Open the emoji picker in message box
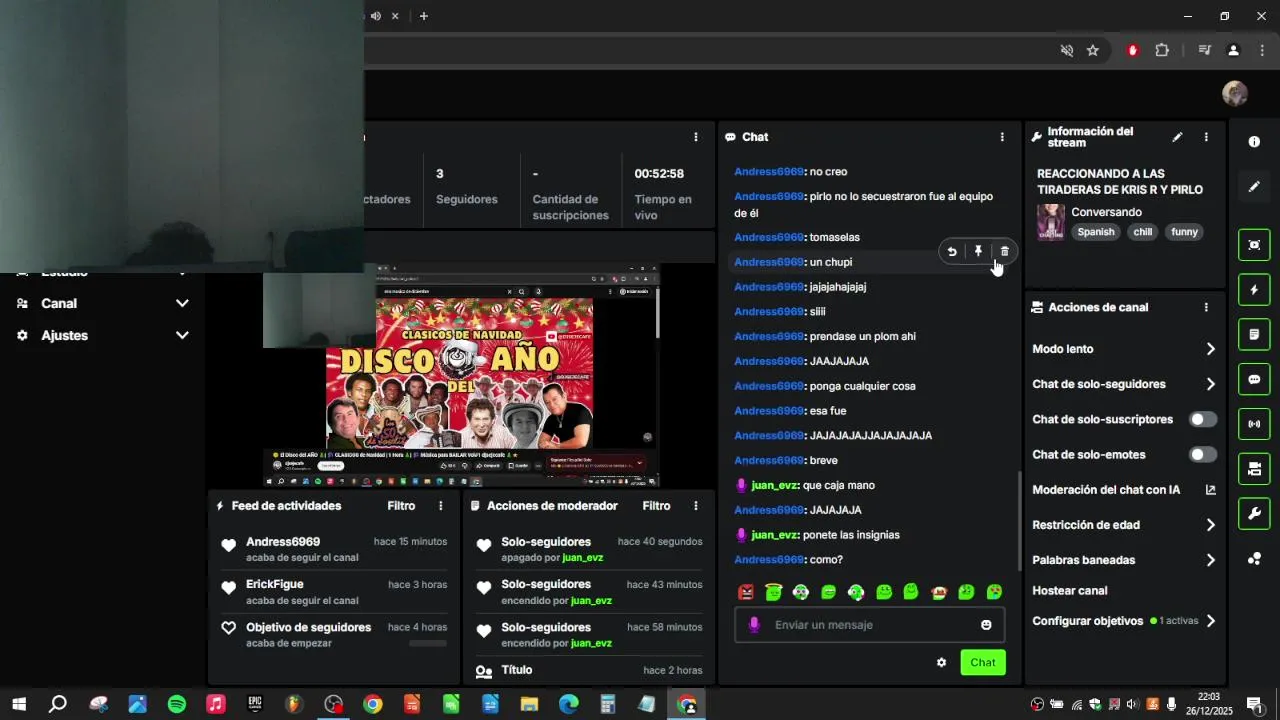Viewport: 1280px width, 720px height. 986,625
